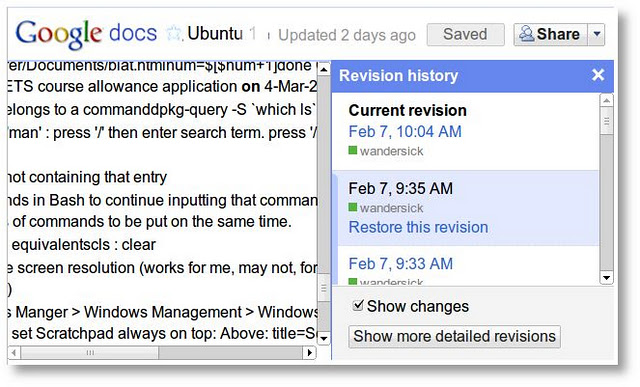Click Restore this revision link
640x387 pixels.
(418, 227)
